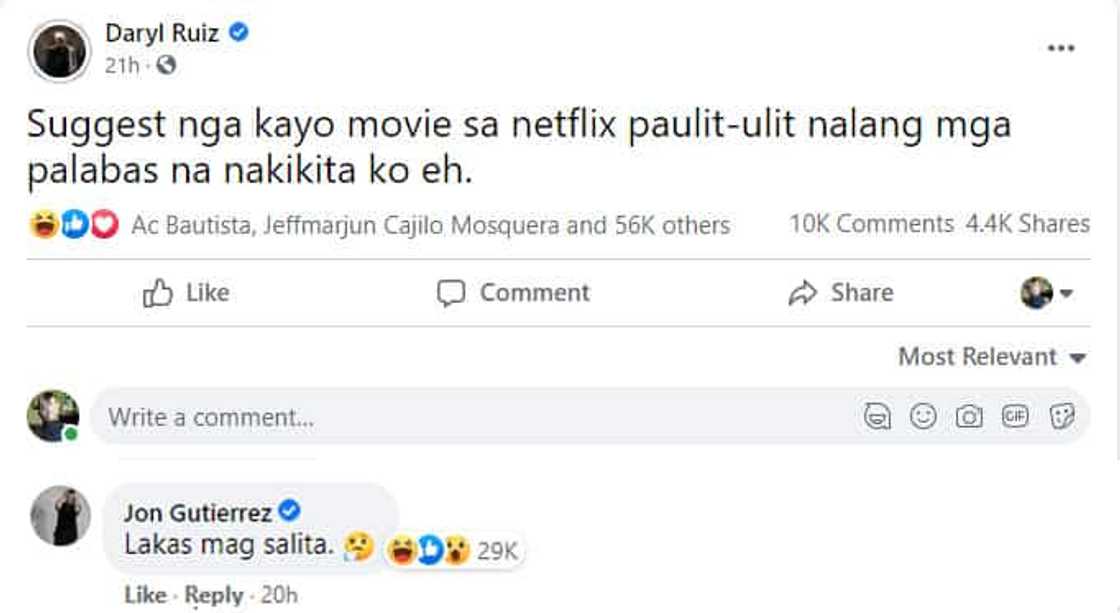1120x613 pixels.
Task: Attach a photo using the camera icon
Action: 969,417
